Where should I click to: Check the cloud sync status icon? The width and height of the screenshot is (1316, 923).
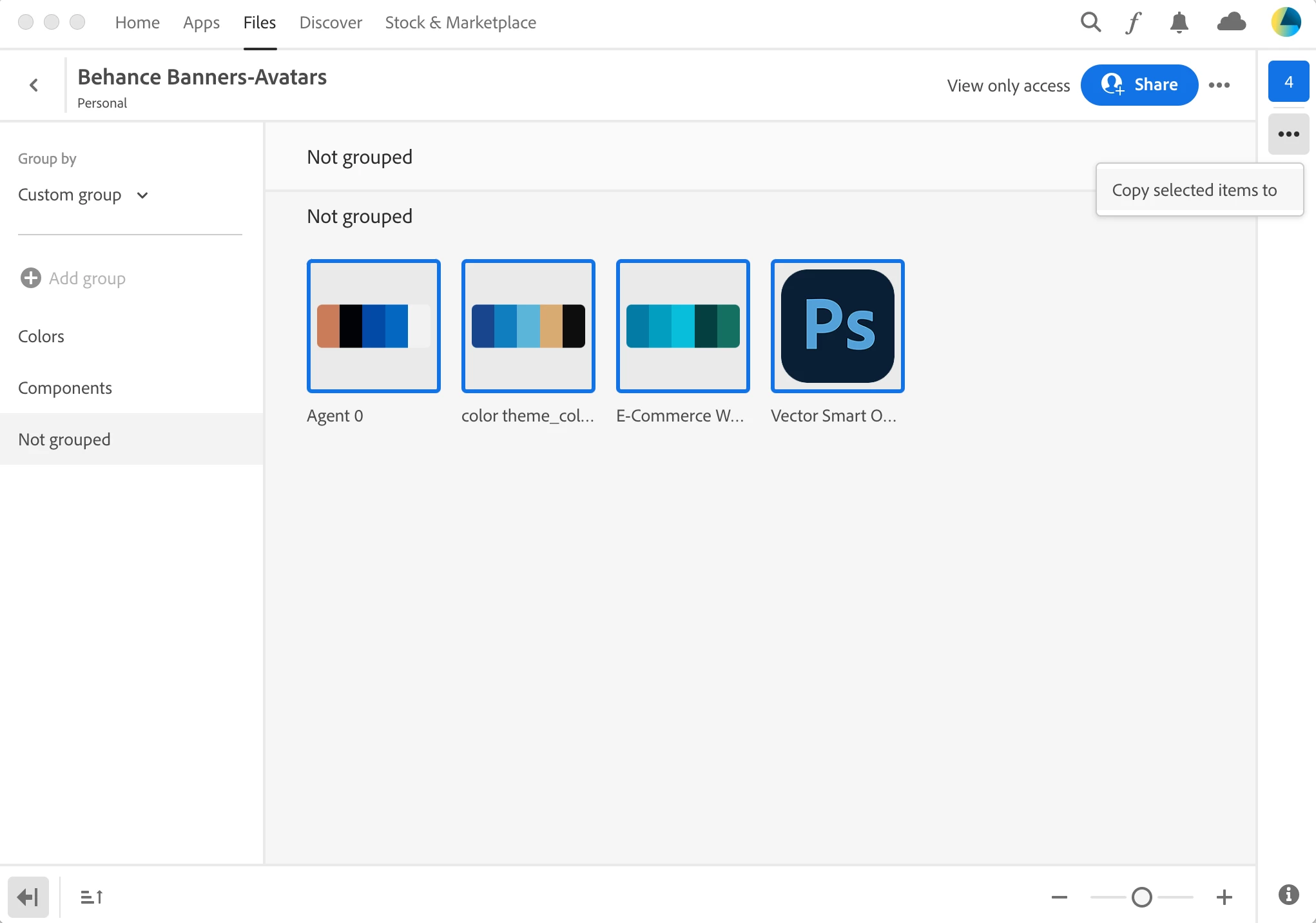1231,23
